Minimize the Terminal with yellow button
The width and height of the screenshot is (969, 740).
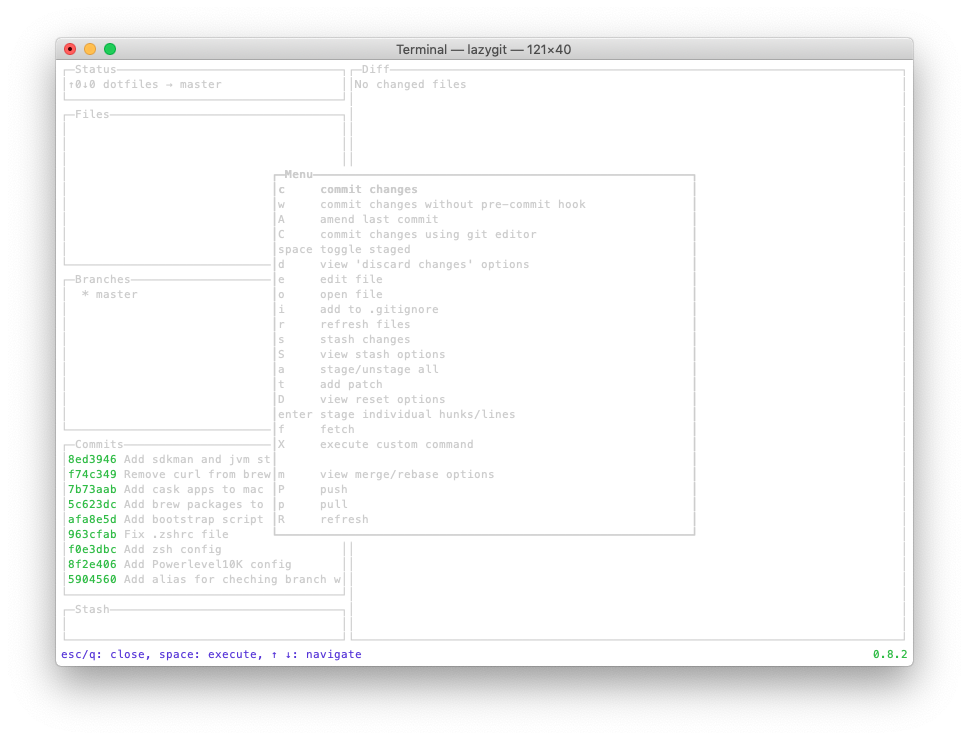point(90,49)
